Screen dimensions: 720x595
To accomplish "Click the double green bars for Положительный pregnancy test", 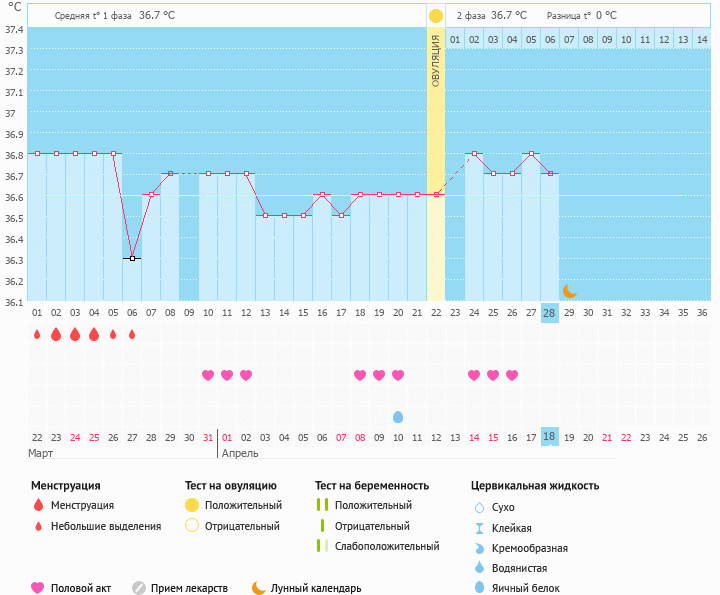I will [x=322, y=506].
